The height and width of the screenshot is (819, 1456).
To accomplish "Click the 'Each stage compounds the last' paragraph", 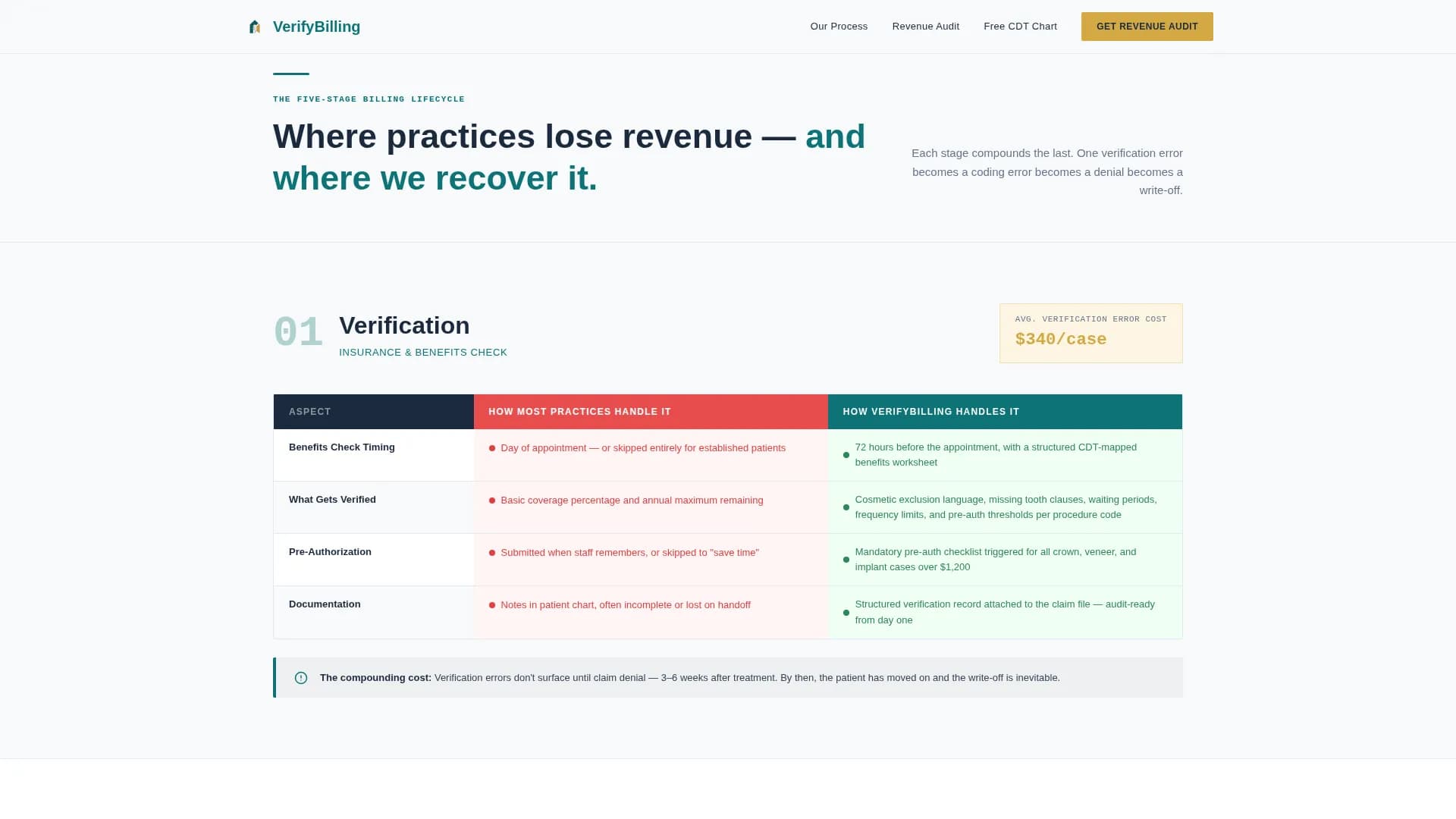I will [x=1046, y=171].
